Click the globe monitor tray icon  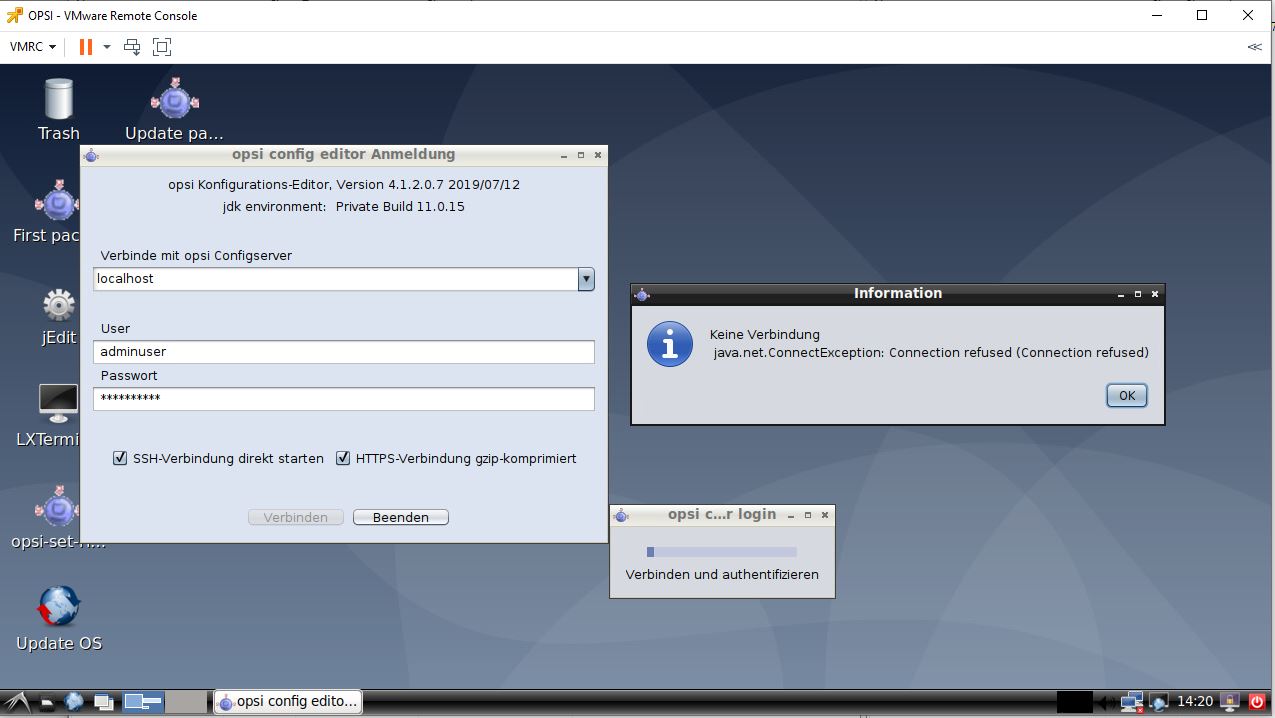[1159, 702]
